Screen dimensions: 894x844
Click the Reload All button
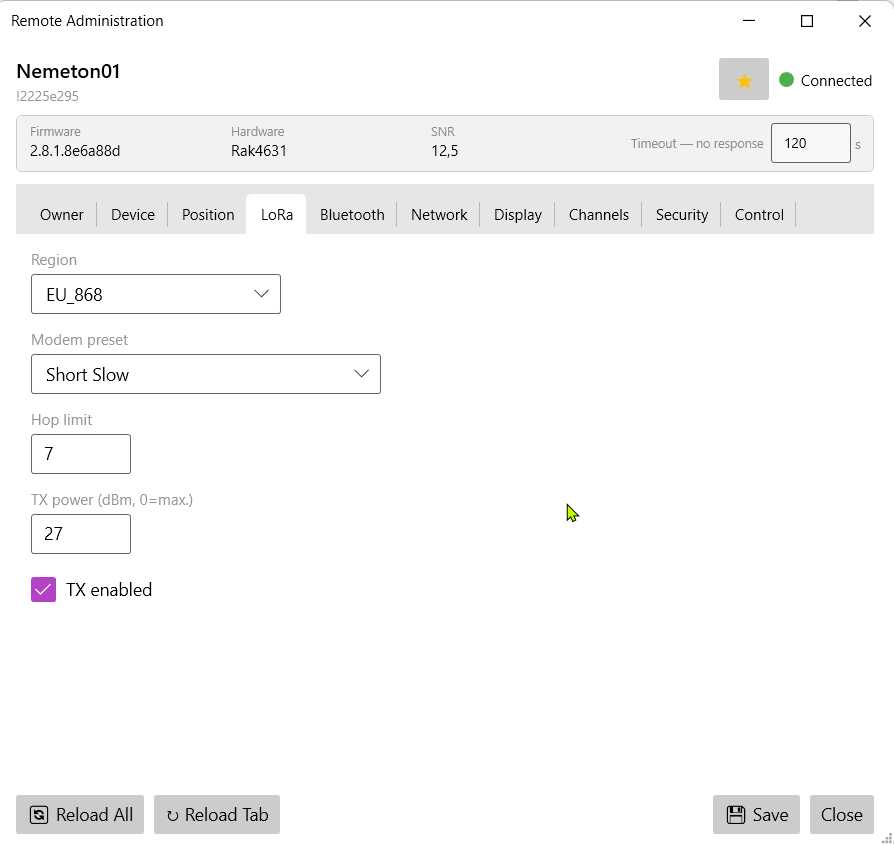point(80,814)
